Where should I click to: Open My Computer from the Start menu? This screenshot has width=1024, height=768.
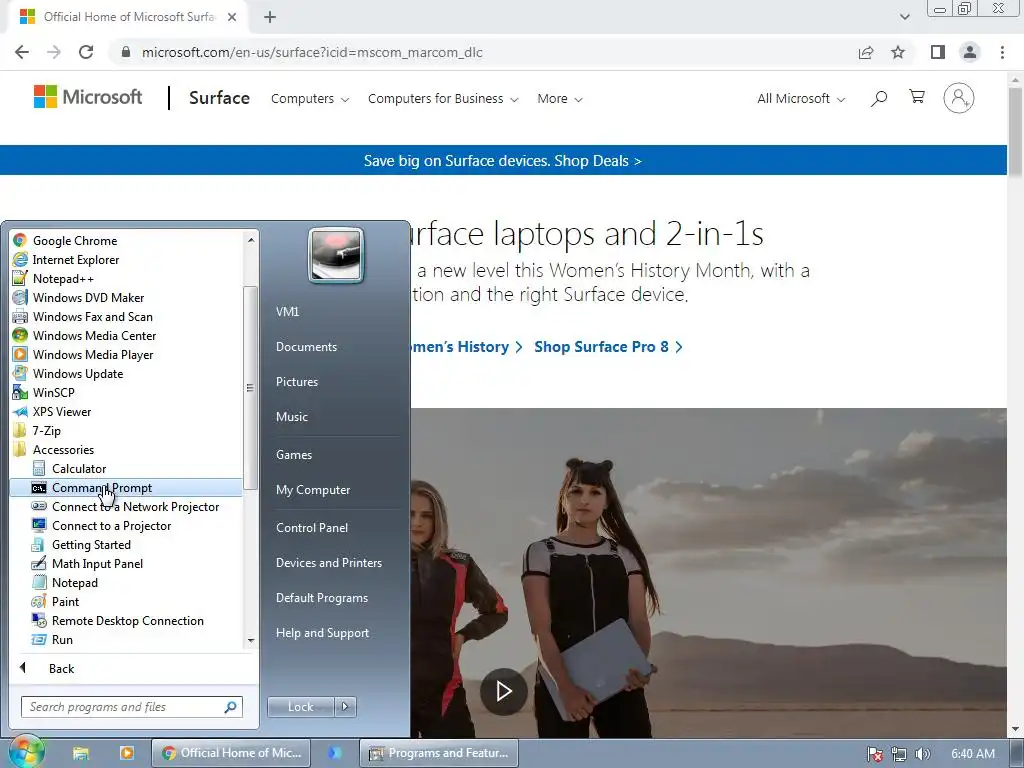point(313,490)
